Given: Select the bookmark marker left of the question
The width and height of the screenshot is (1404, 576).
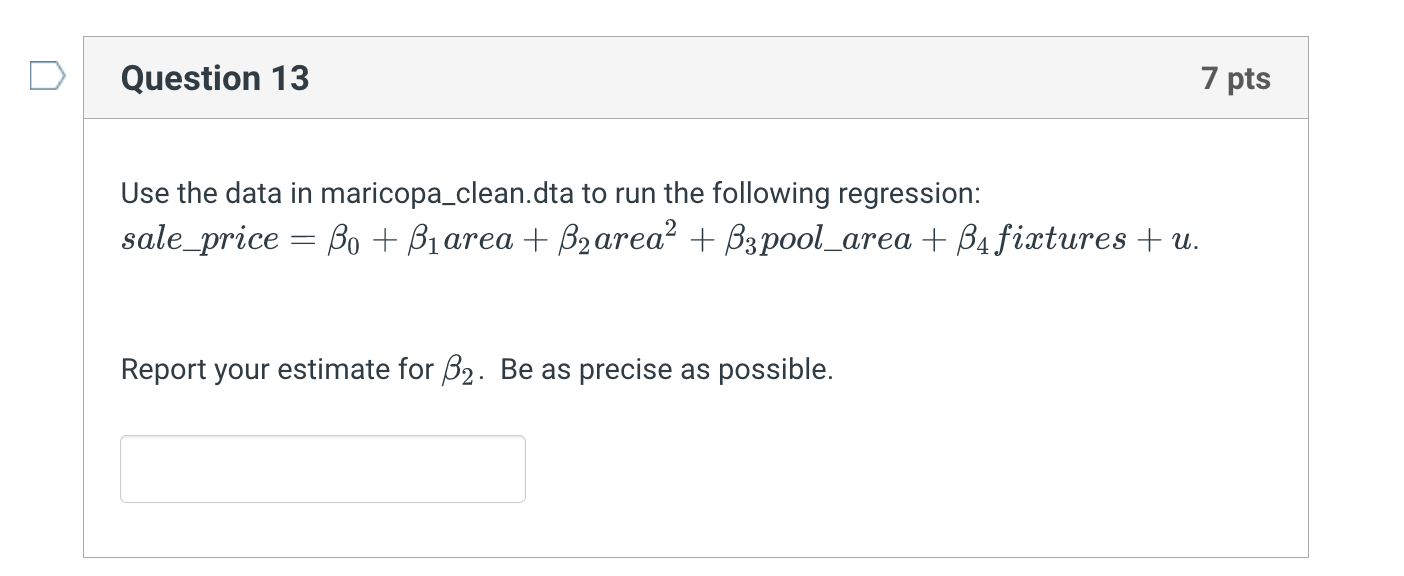Looking at the screenshot, I should pyautogui.click(x=46, y=75).
